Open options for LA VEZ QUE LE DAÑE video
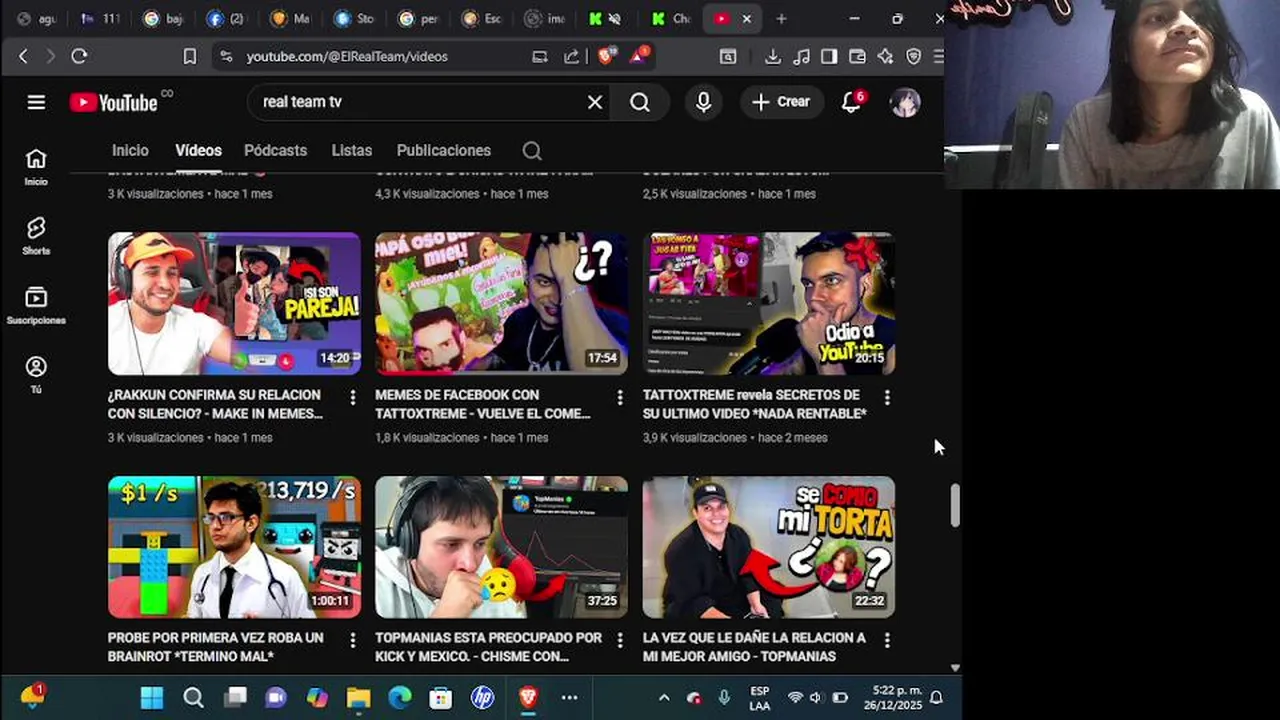Viewport: 1280px width, 720px height. tap(887, 640)
